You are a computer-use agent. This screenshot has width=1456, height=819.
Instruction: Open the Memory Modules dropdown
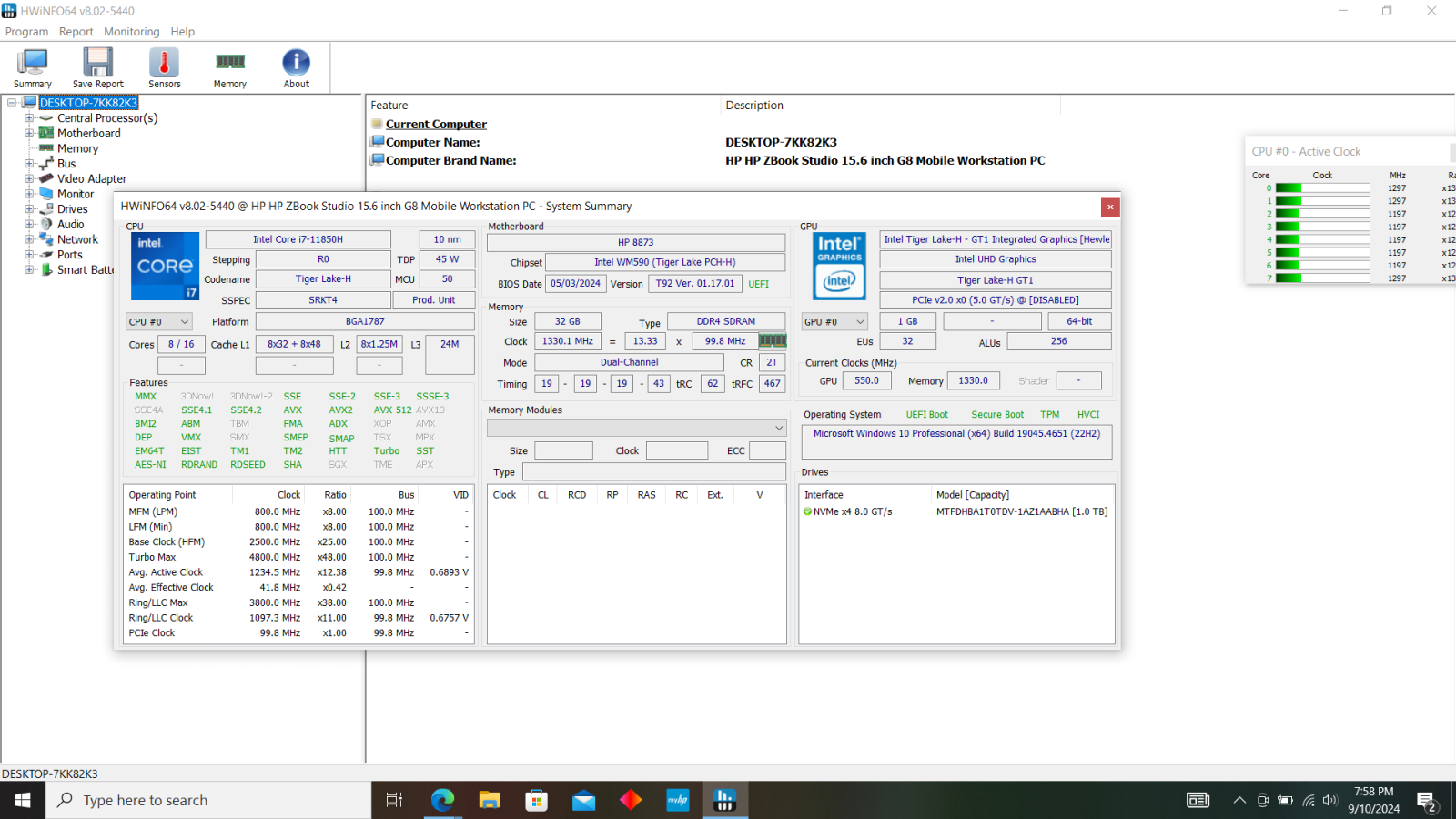tap(636, 428)
